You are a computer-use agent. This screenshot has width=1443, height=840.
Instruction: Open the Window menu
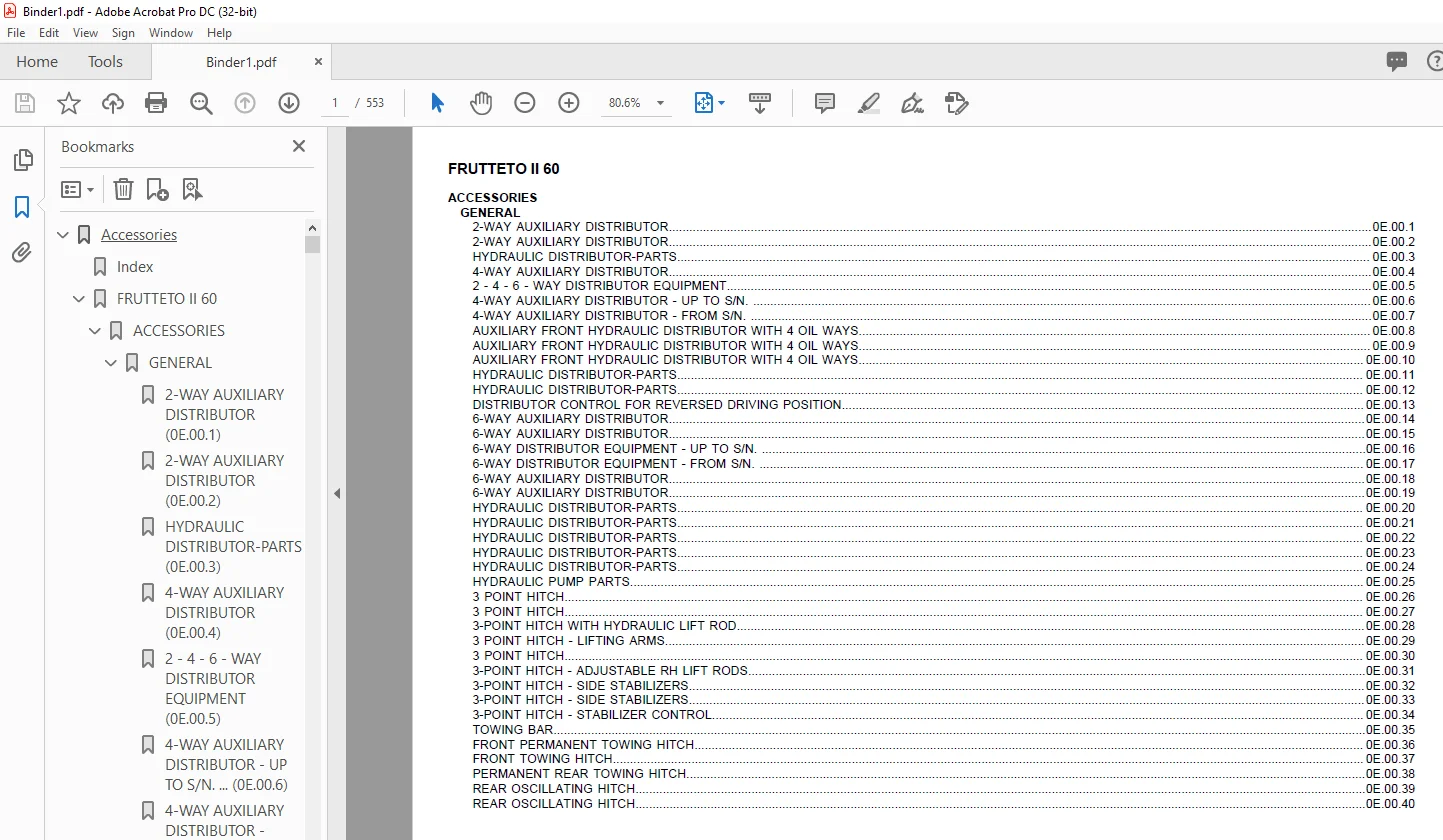[171, 33]
